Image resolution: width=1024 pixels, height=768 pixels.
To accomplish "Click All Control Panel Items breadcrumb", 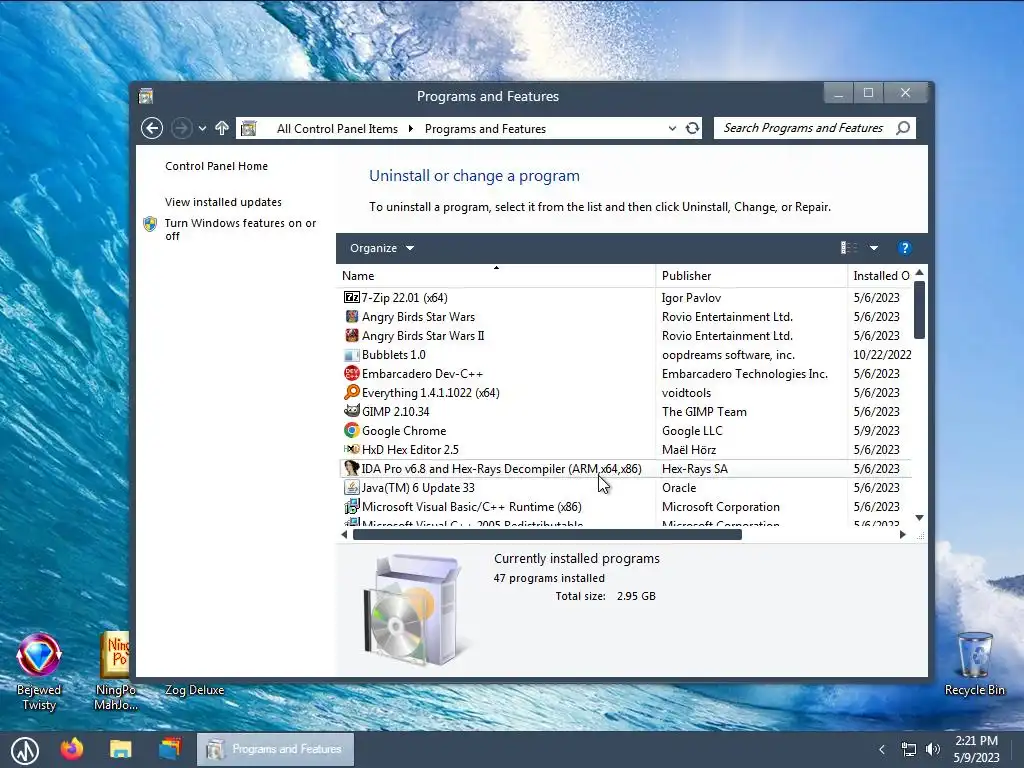I will [x=337, y=129].
